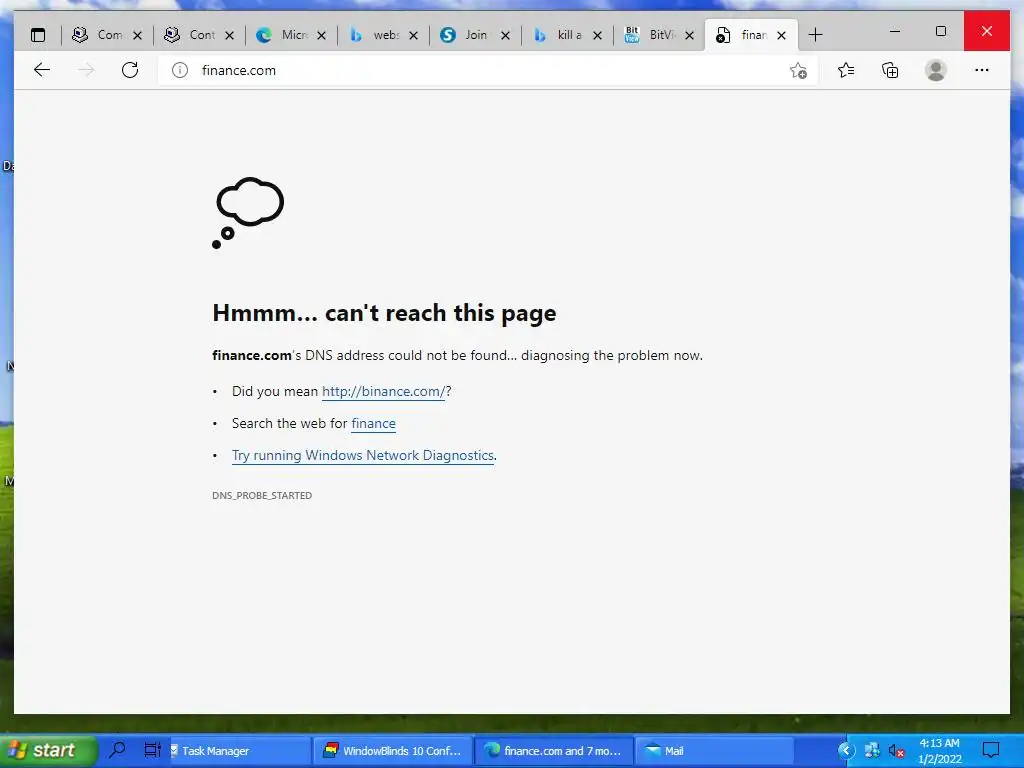Screen dimensions: 1024x768
Task: Open the profile avatar icon
Action: pyautogui.click(x=936, y=70)
